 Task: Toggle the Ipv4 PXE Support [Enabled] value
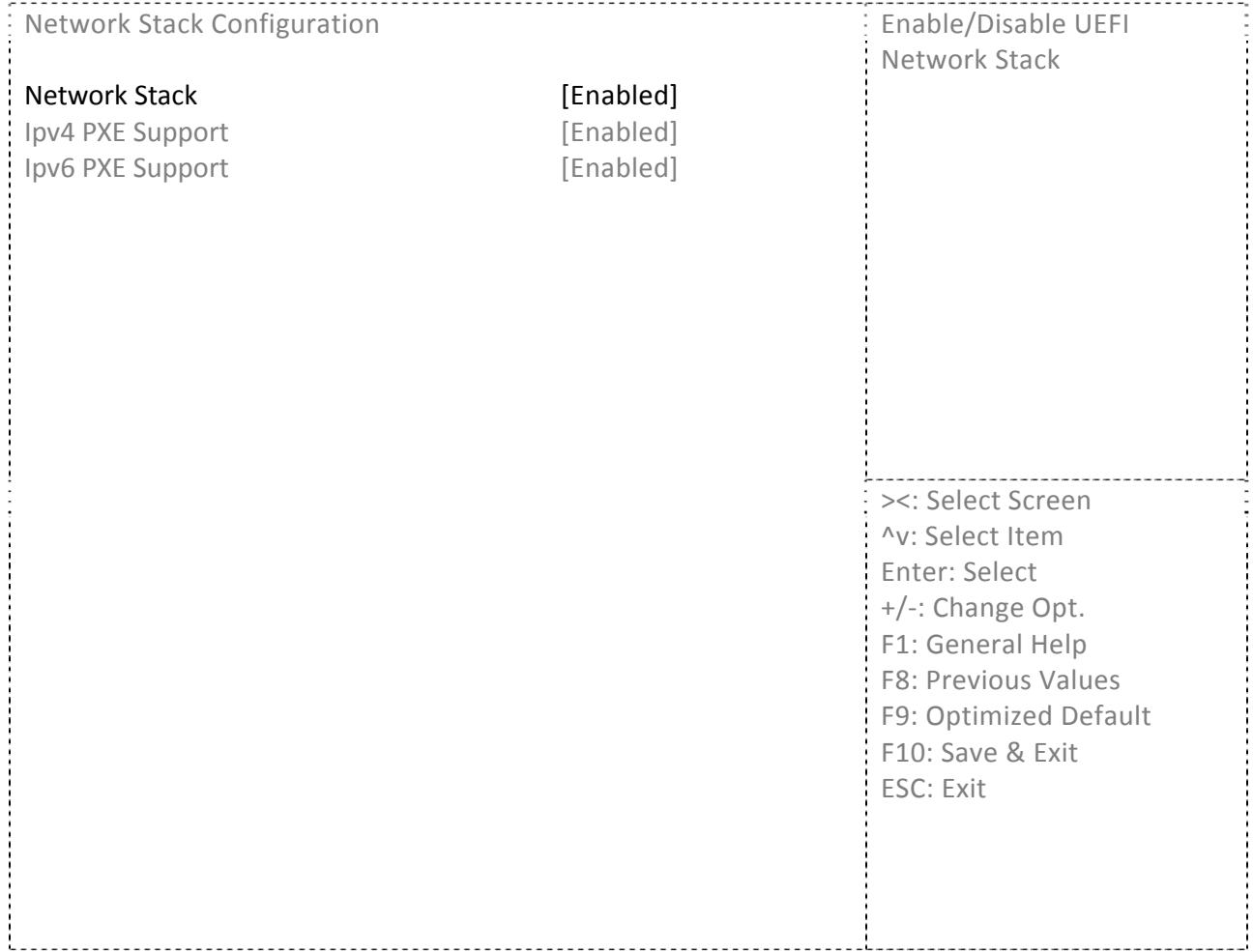tap(619, 132)
